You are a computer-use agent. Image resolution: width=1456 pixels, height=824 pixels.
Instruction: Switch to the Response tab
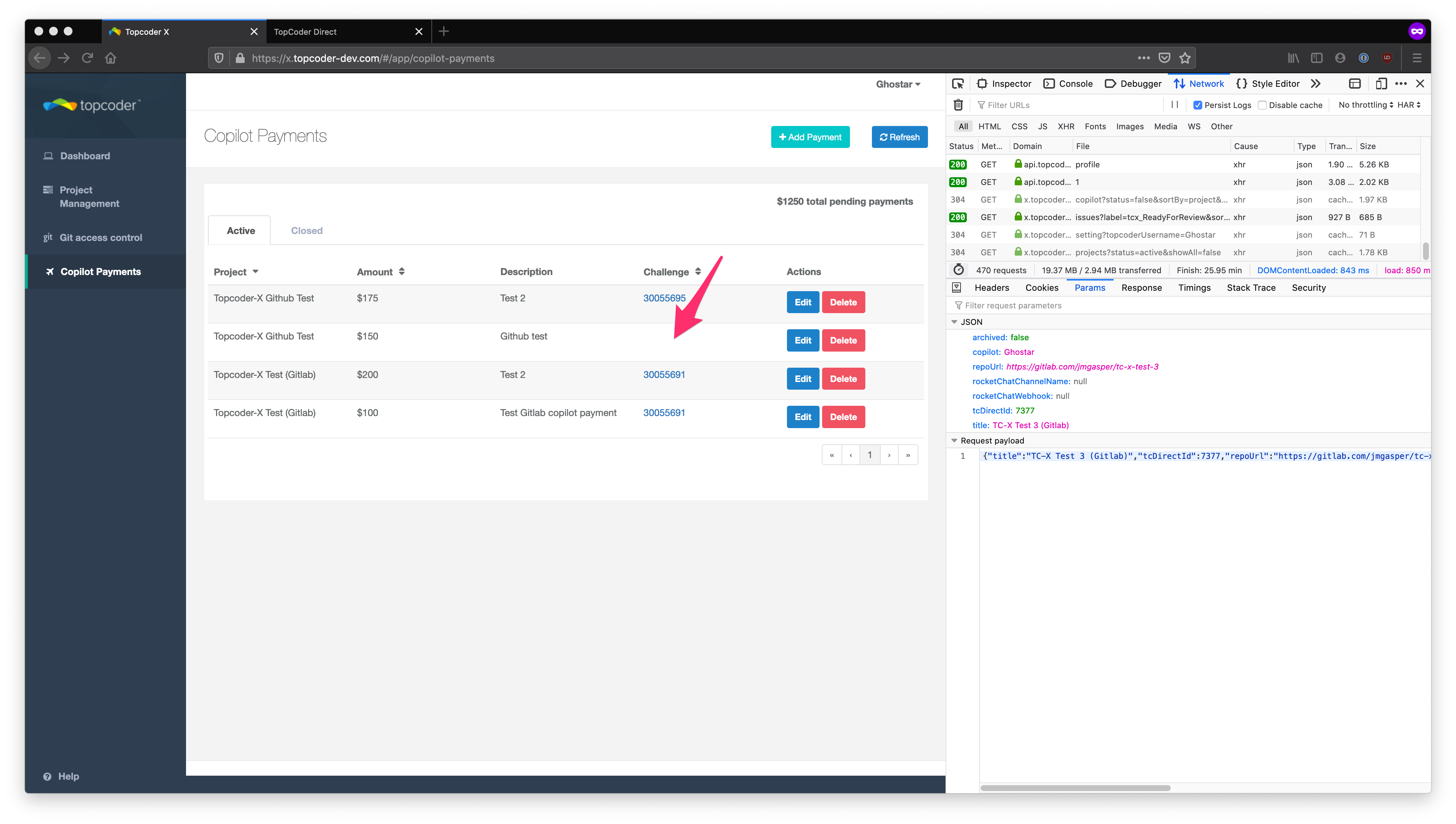(x=1141, y=287)
